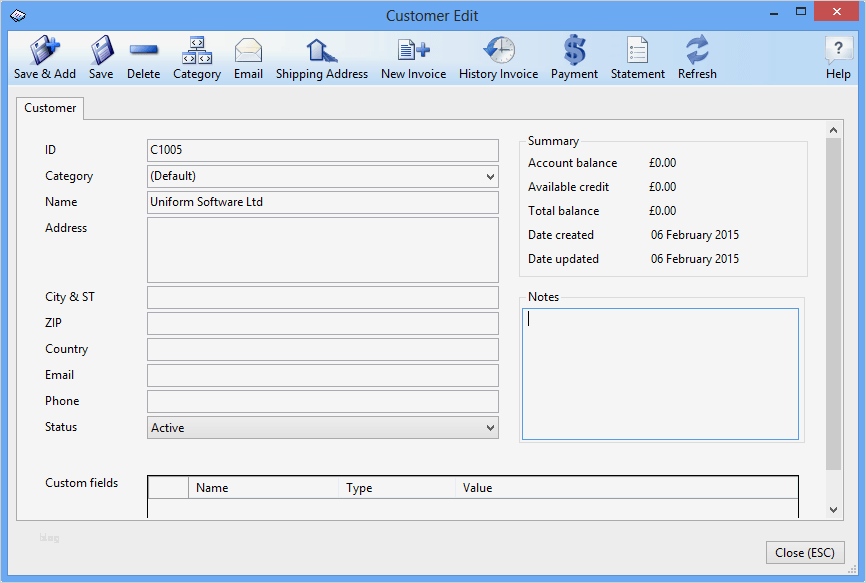866x583 pixels.
Task: Open Shipping Address from the toolbar
Action: tap(321, 50)
